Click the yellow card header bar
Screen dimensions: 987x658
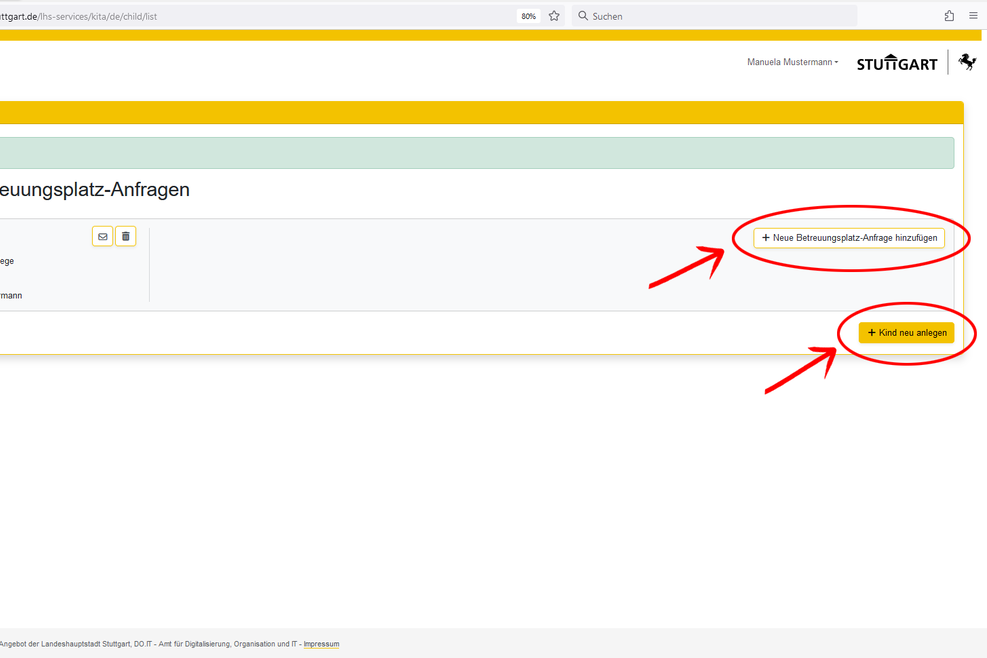pyautogui.click(x=480, y=112)
